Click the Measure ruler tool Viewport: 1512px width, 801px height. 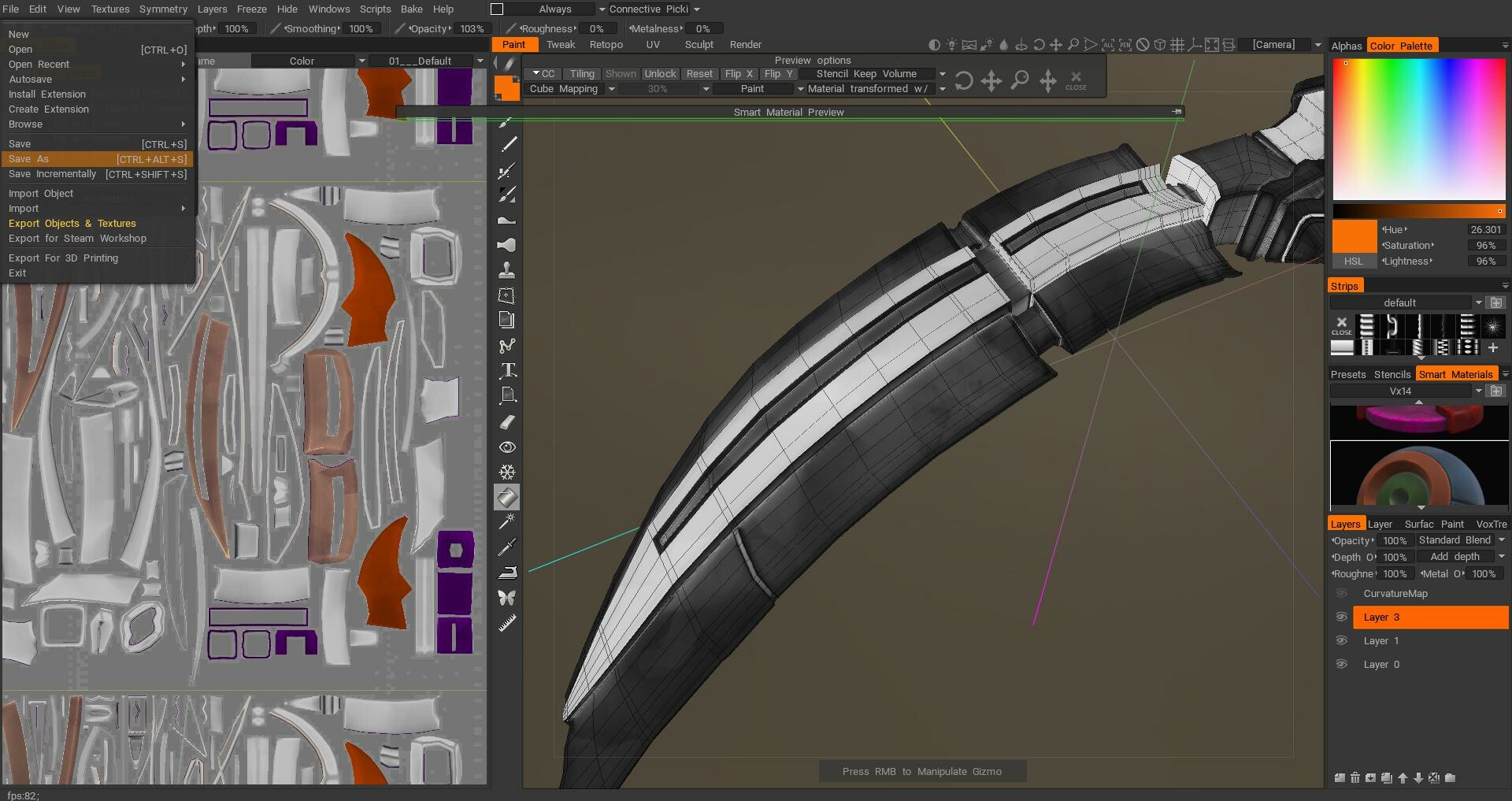[x=507, y=623]
